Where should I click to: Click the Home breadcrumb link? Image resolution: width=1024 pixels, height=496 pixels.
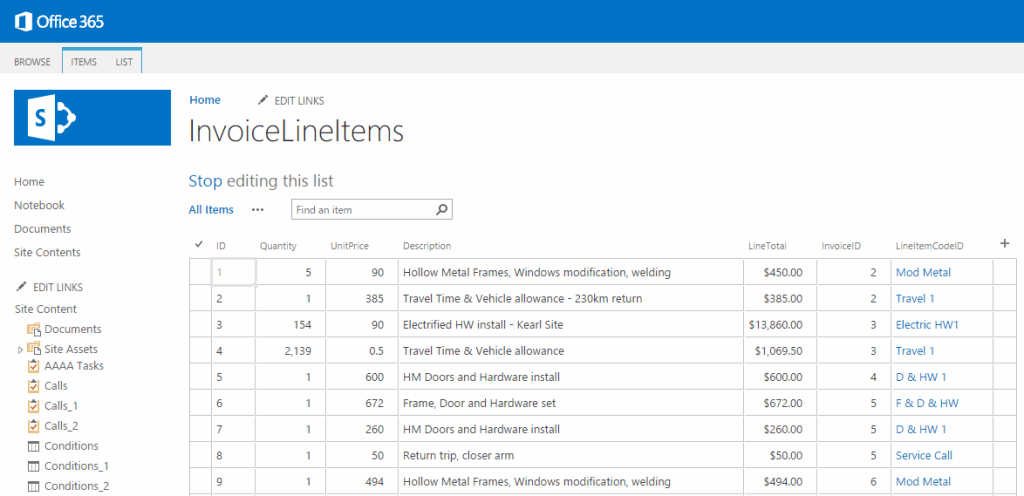(x=205, y=100)
